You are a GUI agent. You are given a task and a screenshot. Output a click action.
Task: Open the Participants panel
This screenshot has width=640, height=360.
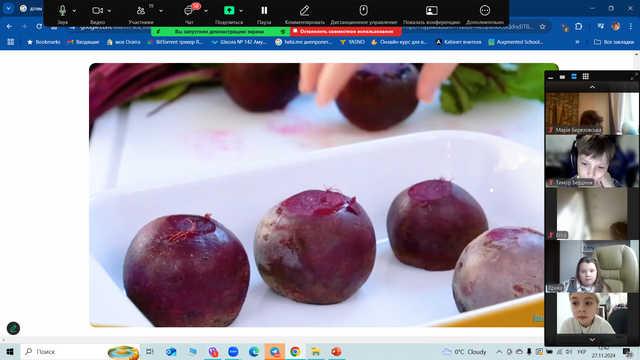(x=141, y=11)
